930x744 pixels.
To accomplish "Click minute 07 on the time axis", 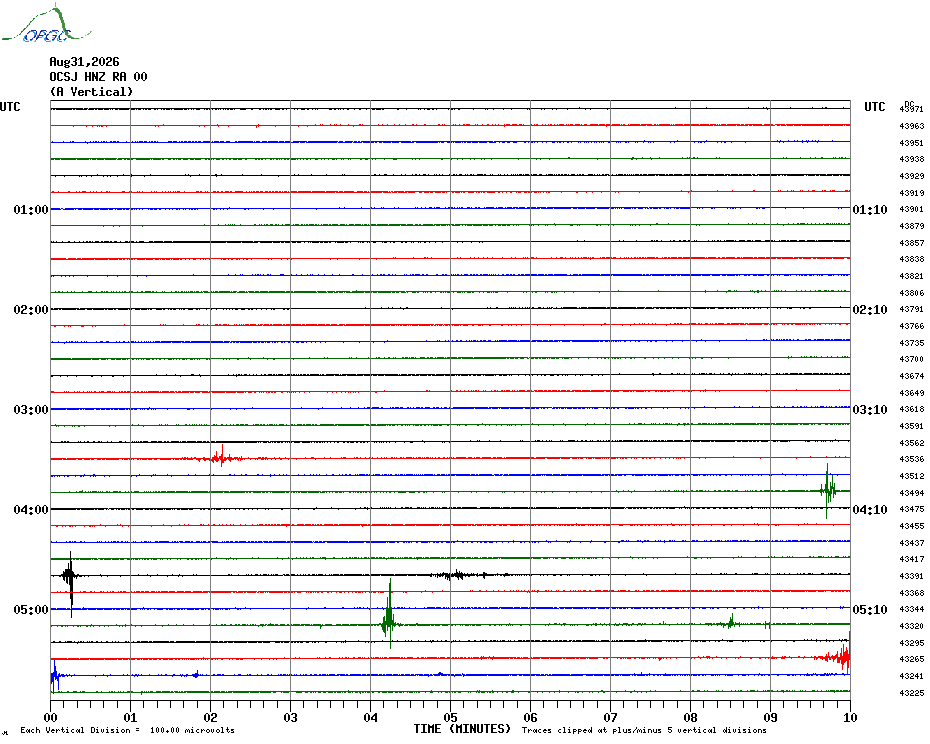I will 610,717.
